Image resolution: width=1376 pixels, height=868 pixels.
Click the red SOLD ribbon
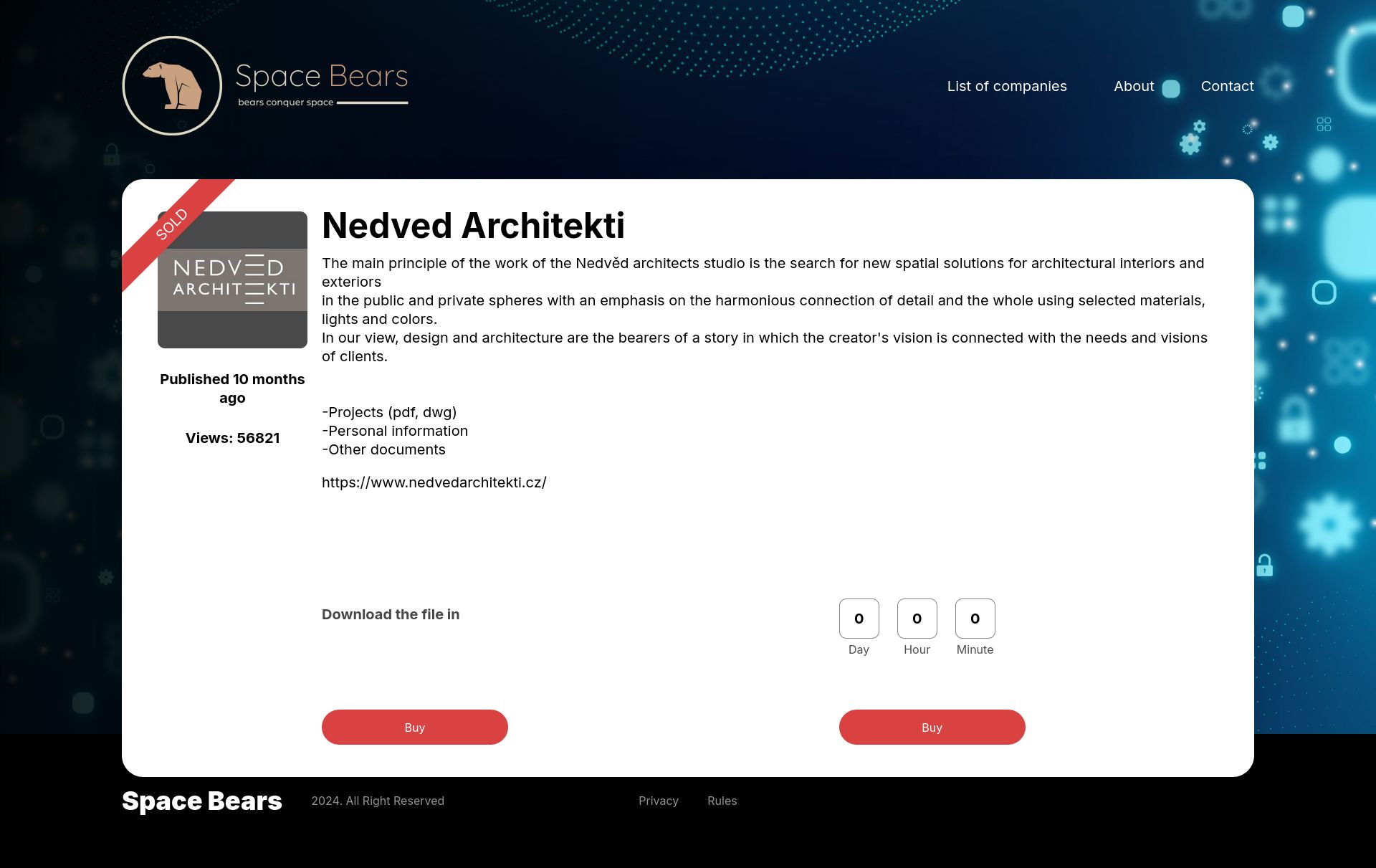pyautogui.click(x=173, y=225)
